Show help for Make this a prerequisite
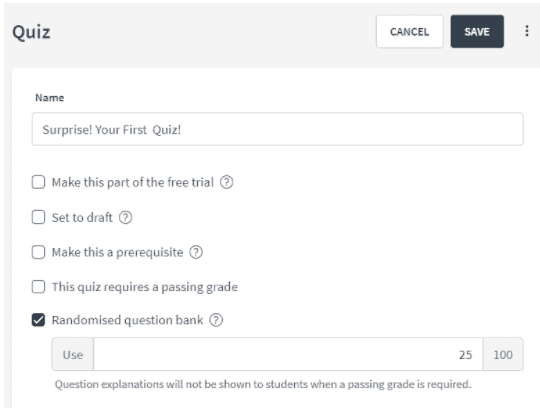The image size is (540, 408). 196,252
